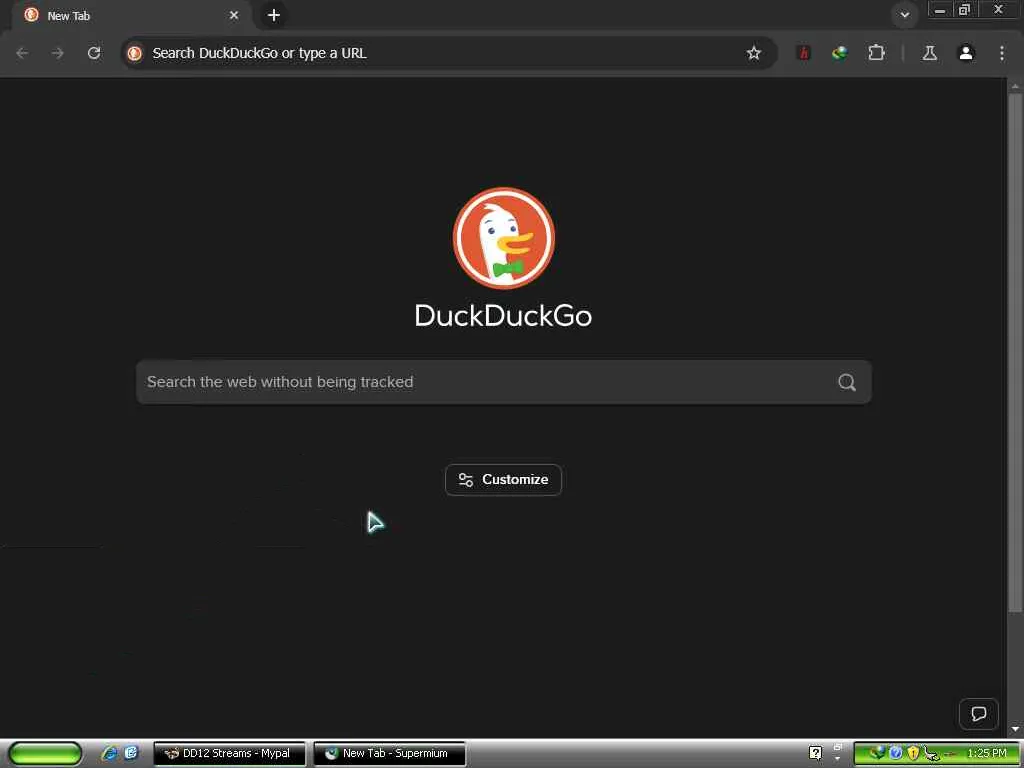Viewport: 1024px width, 768px height.
Task: Select the New Tab browser tab
Action: (131, 16)
